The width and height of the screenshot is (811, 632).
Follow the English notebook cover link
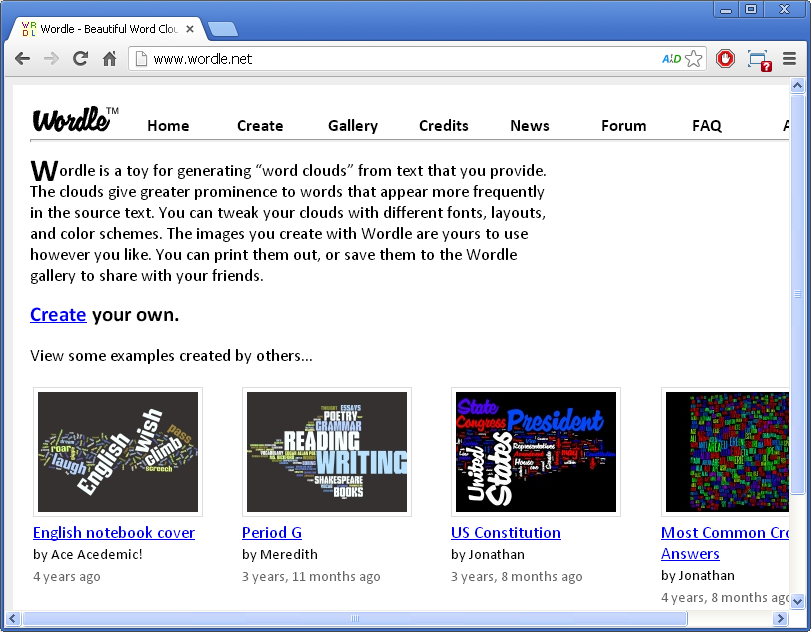[114, 533]
